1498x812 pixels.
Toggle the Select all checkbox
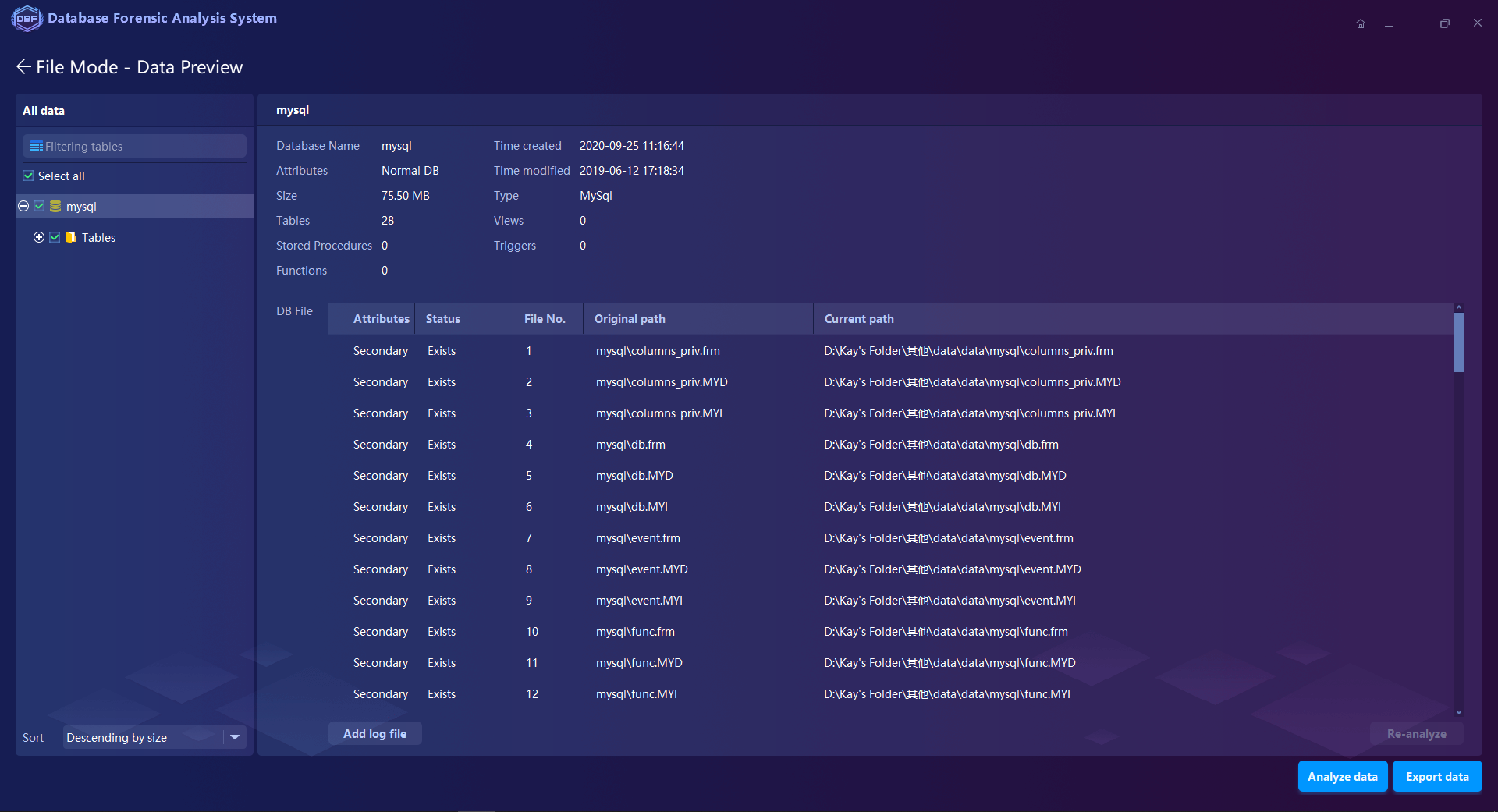pos(29,176)
